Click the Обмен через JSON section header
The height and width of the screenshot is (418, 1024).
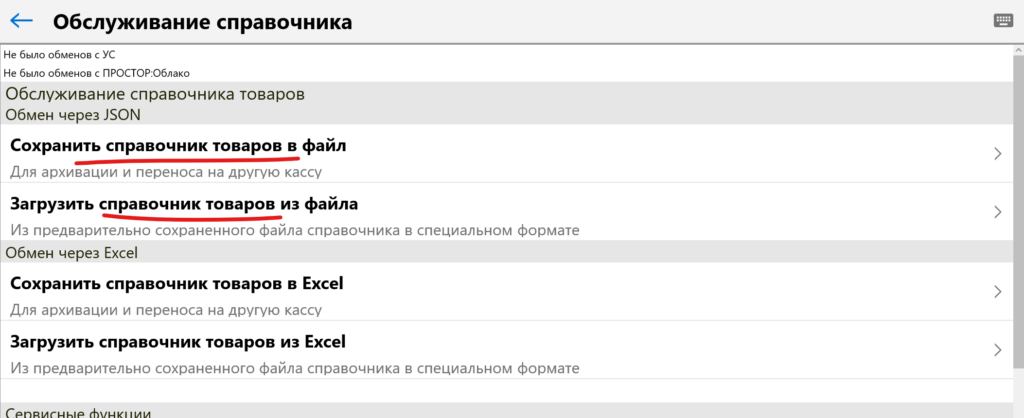pos(73,114)
